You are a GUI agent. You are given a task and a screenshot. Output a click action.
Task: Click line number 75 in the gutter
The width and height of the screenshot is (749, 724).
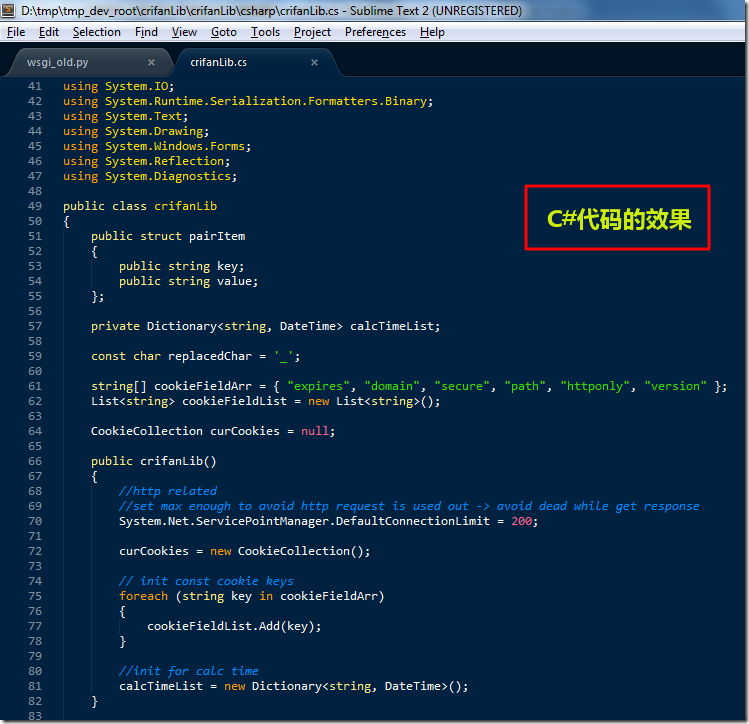(x=35, y=596)
